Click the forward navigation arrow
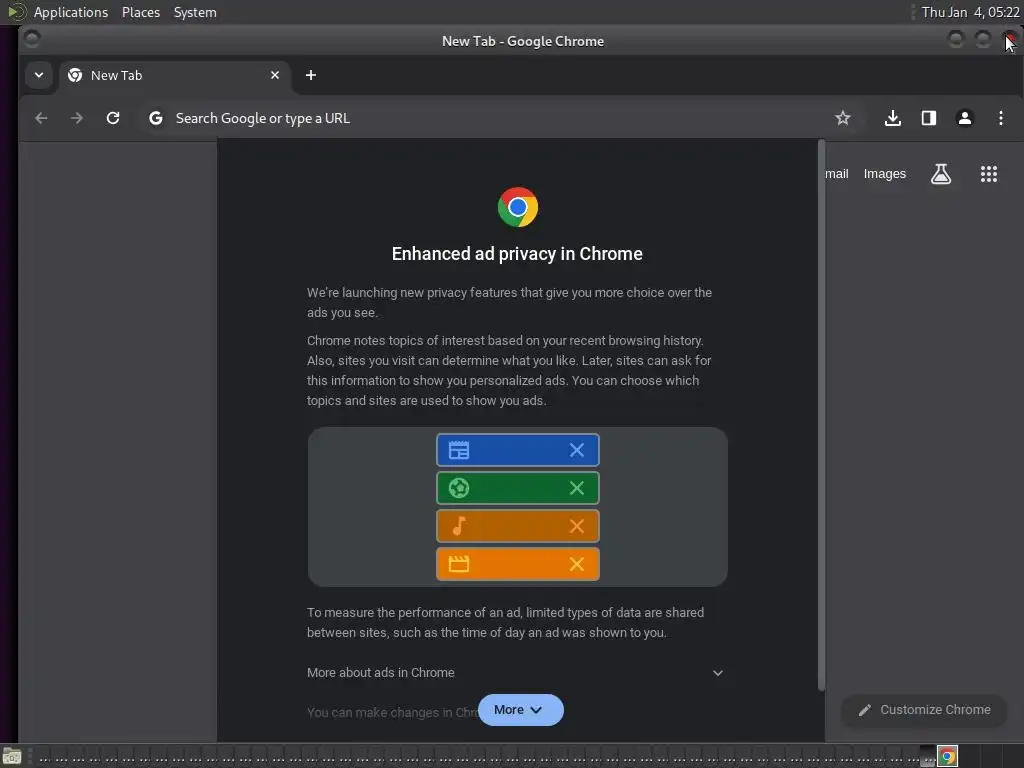This screenshot has width=1024, height=768. (x=77, y=118)
